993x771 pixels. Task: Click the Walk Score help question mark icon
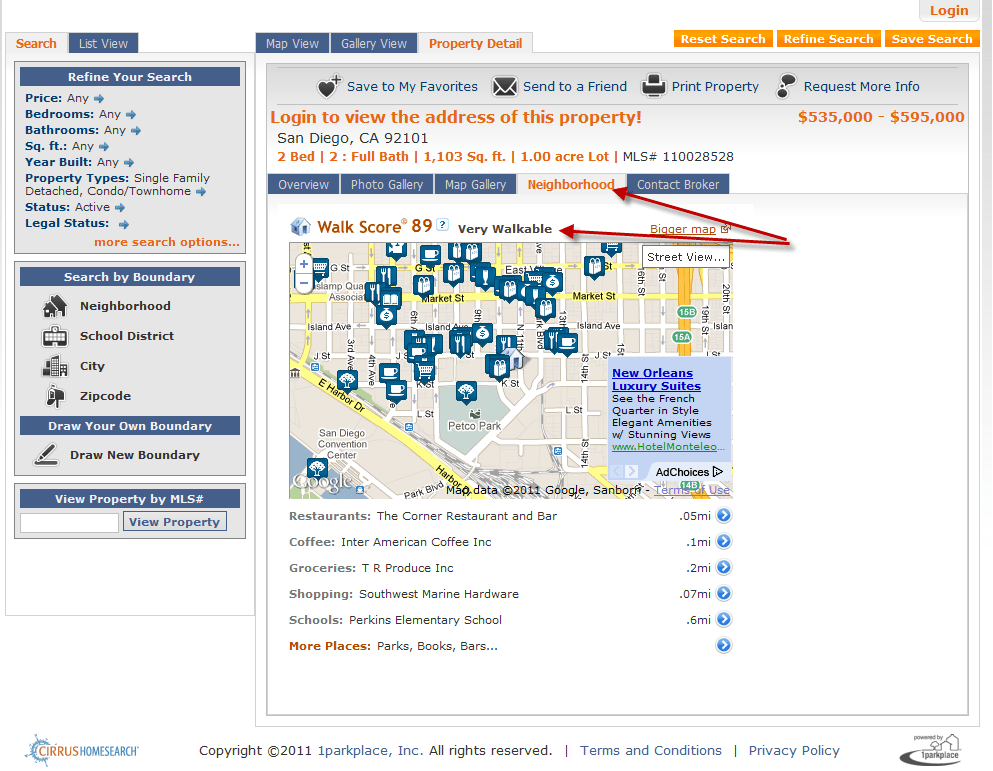(x=442, y=225)
